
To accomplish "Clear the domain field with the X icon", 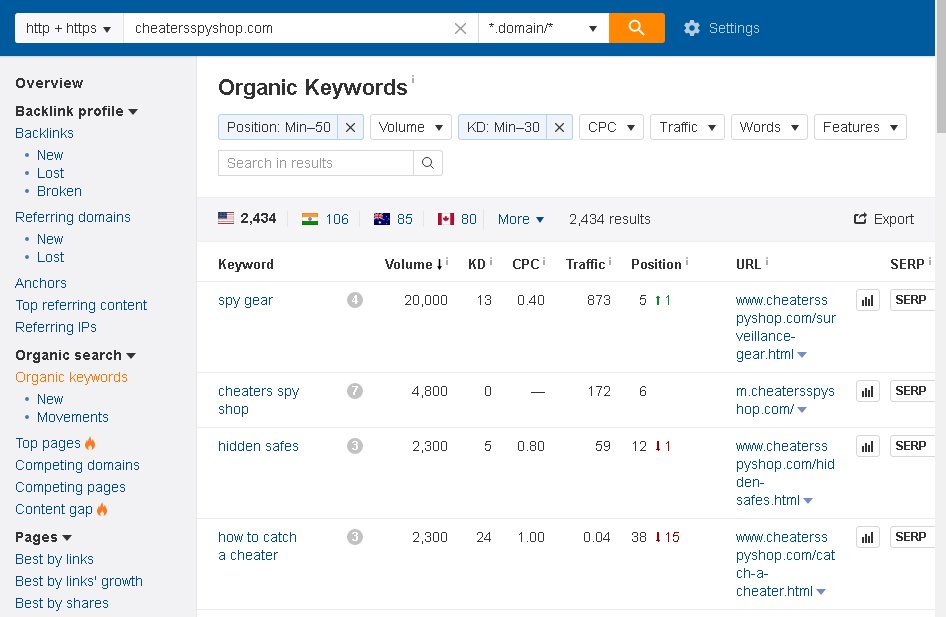I will click(460, 28).
